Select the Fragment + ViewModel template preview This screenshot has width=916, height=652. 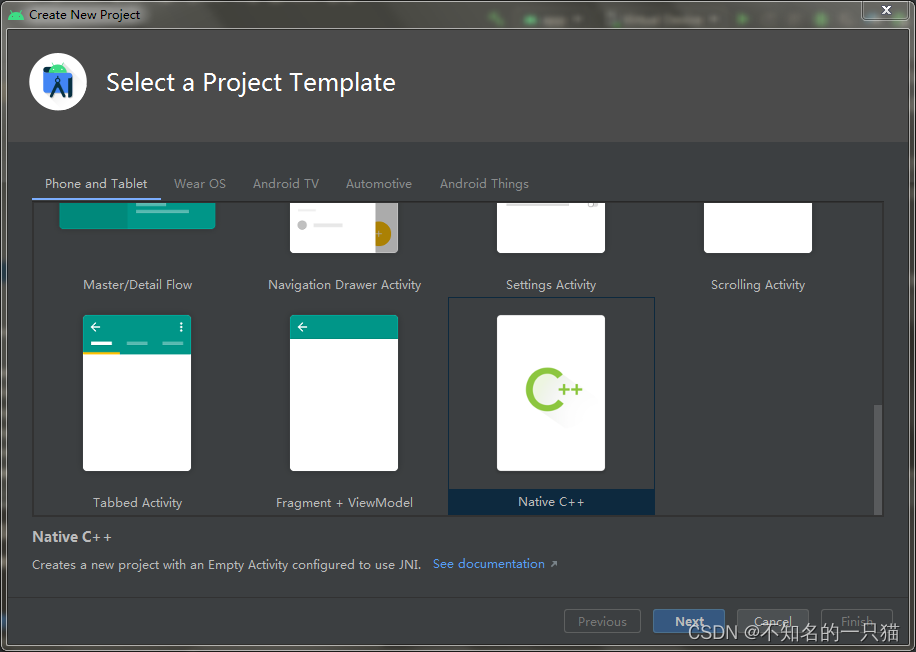tap(344, 393)
